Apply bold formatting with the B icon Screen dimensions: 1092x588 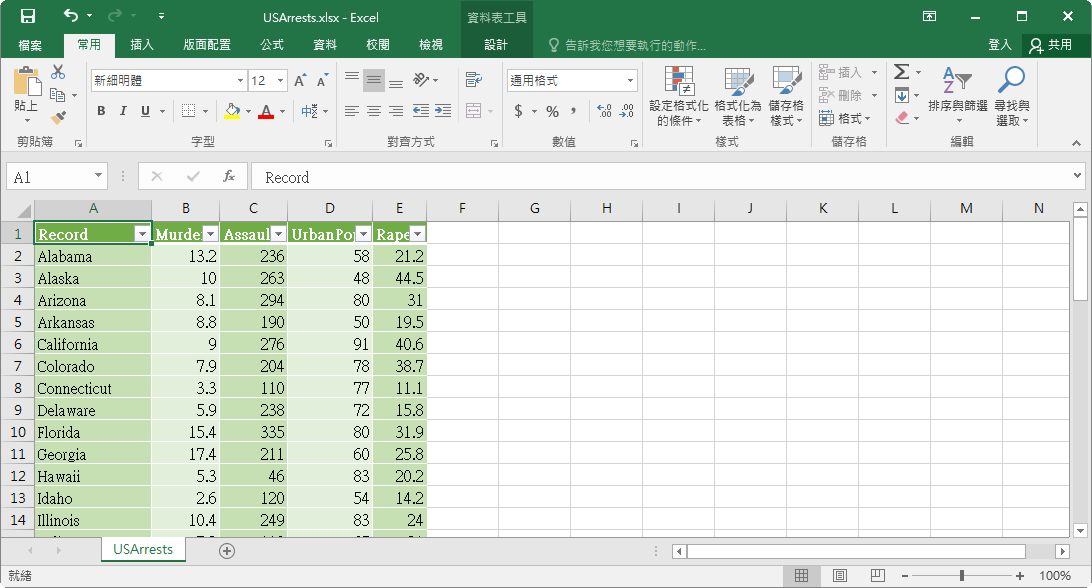[100, 111]
